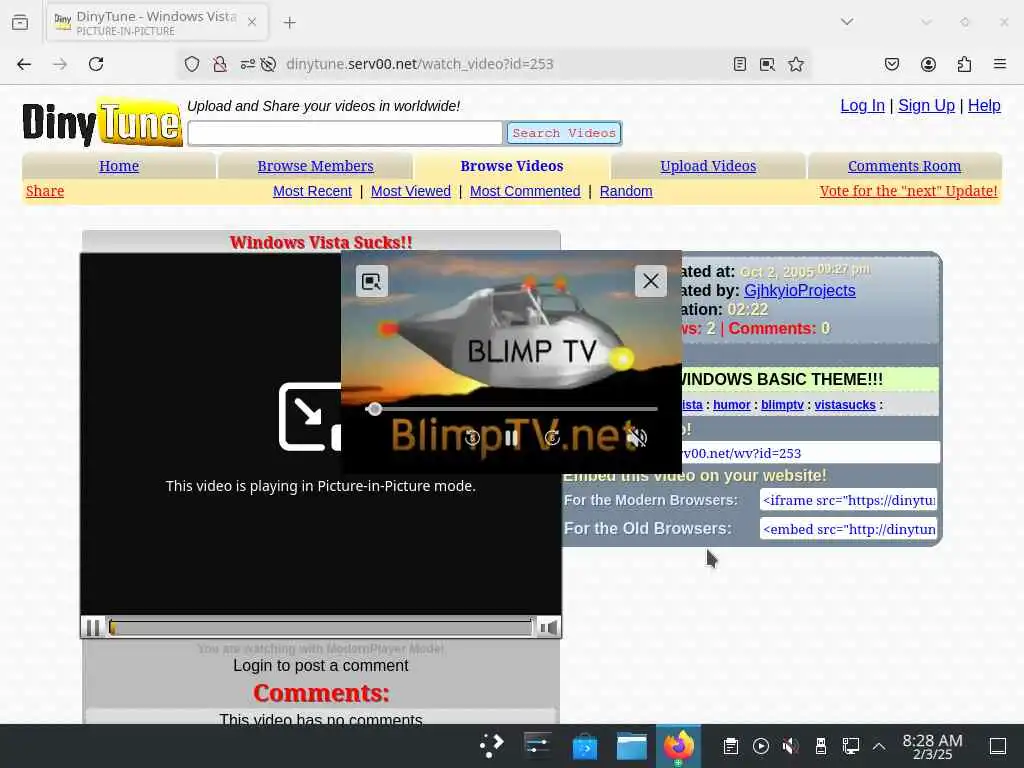Go back with the browser back arrow
This screenshot has height=768, width=1024.
(24, 64)
